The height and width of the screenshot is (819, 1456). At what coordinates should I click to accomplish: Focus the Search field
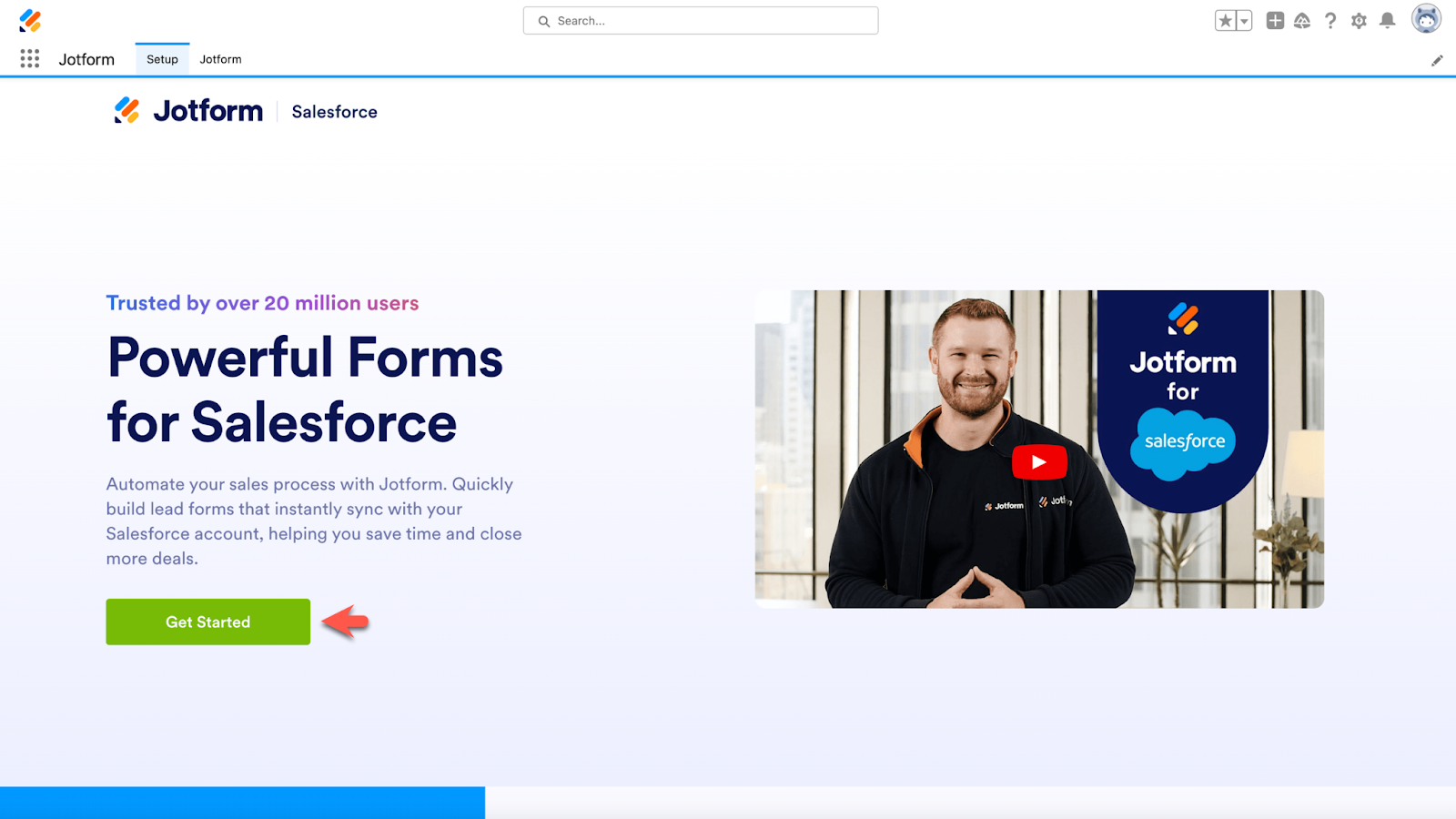[x=701, y=21]
